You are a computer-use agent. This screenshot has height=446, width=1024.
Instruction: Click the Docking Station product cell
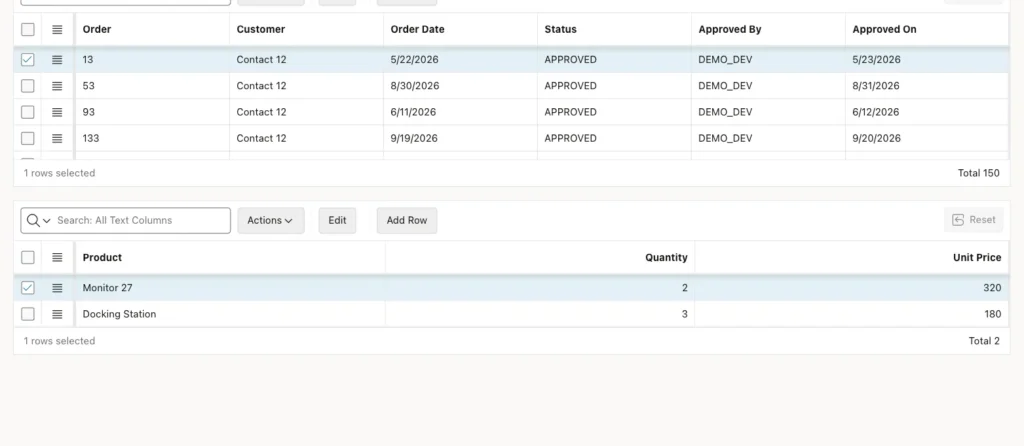point(231,314)
